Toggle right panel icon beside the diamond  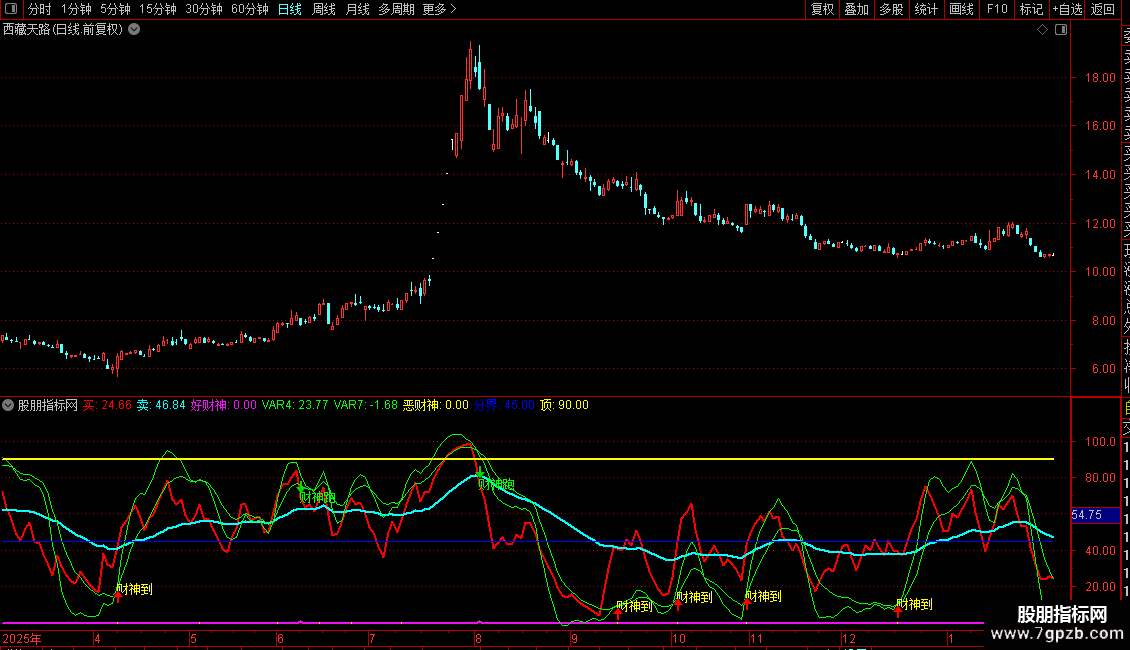click(1060, 30)
